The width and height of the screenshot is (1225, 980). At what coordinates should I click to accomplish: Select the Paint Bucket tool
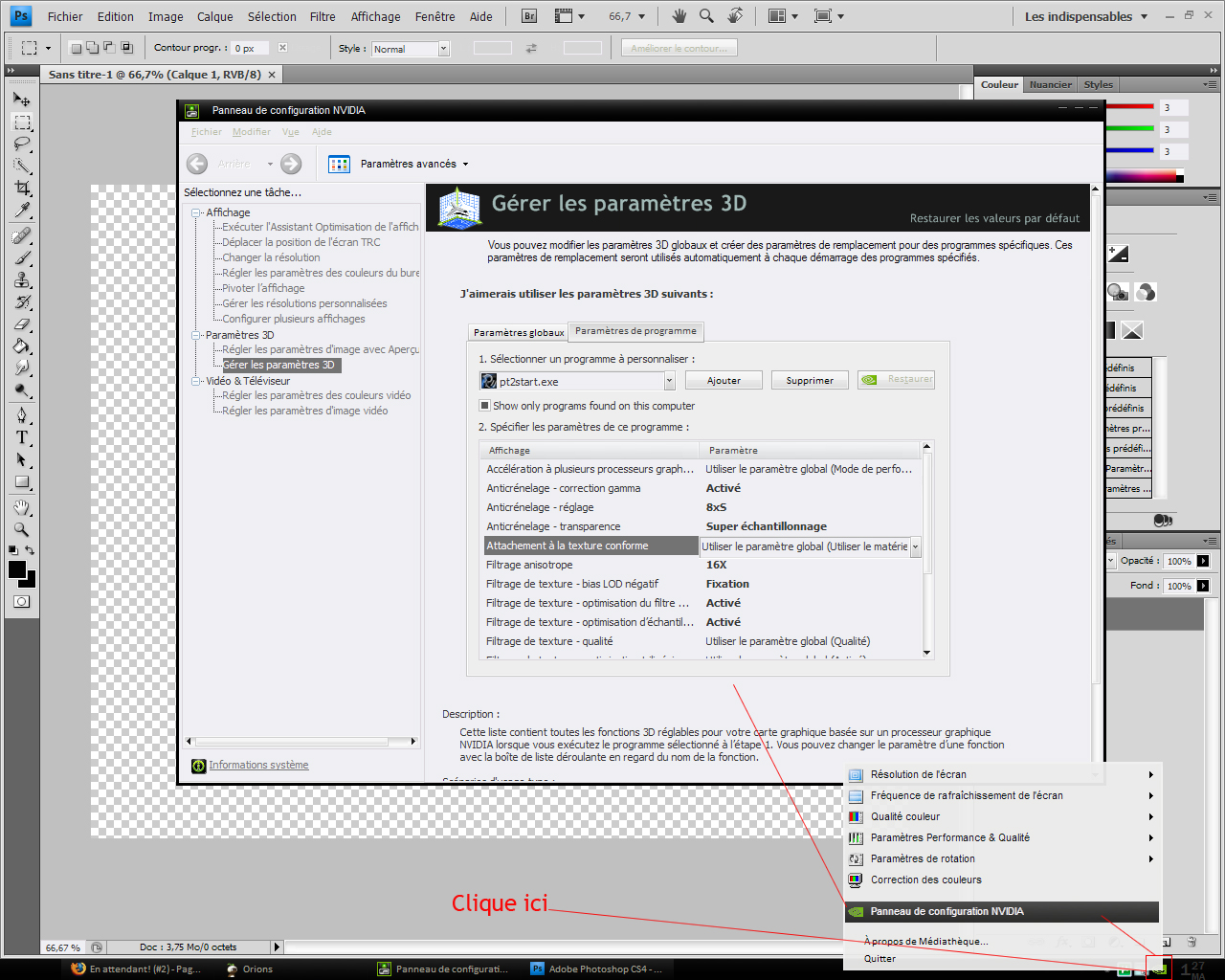[x=21, y=345]
